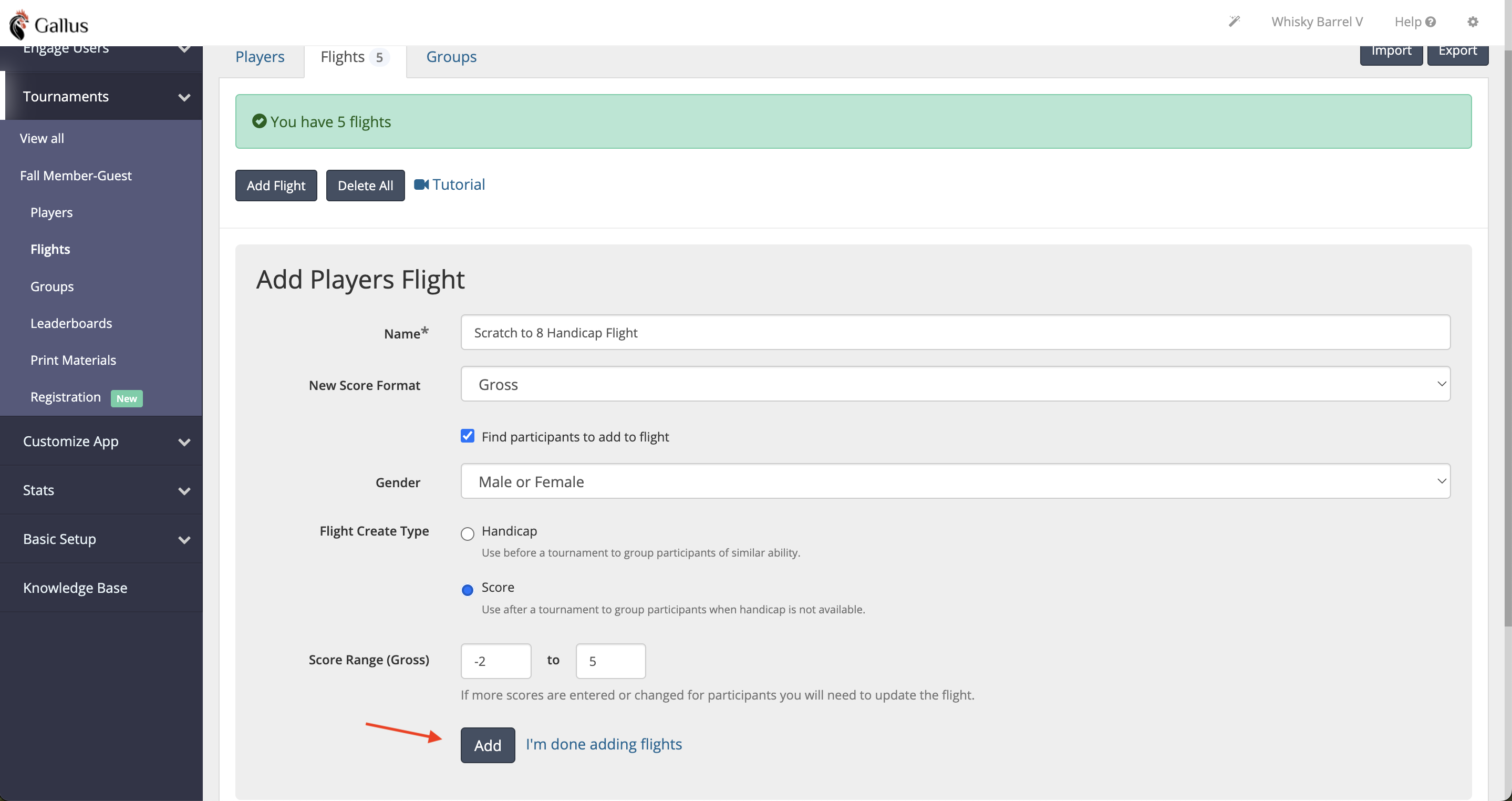Click the green success checkmark icon
Viewport: 1512px width, 801px height.
click(259, 121)
